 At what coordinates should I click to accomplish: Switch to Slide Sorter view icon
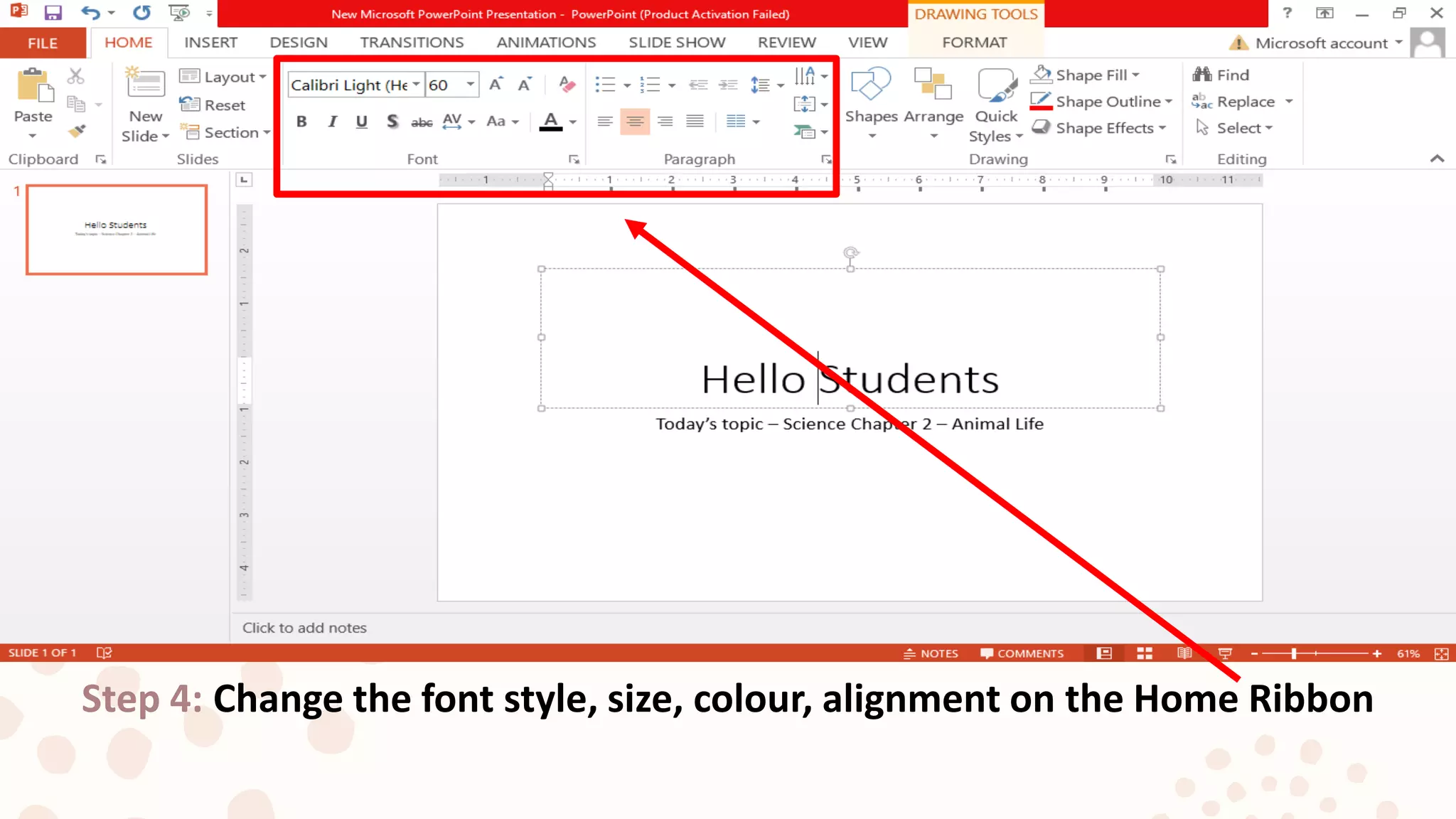tap(1144, 653)
